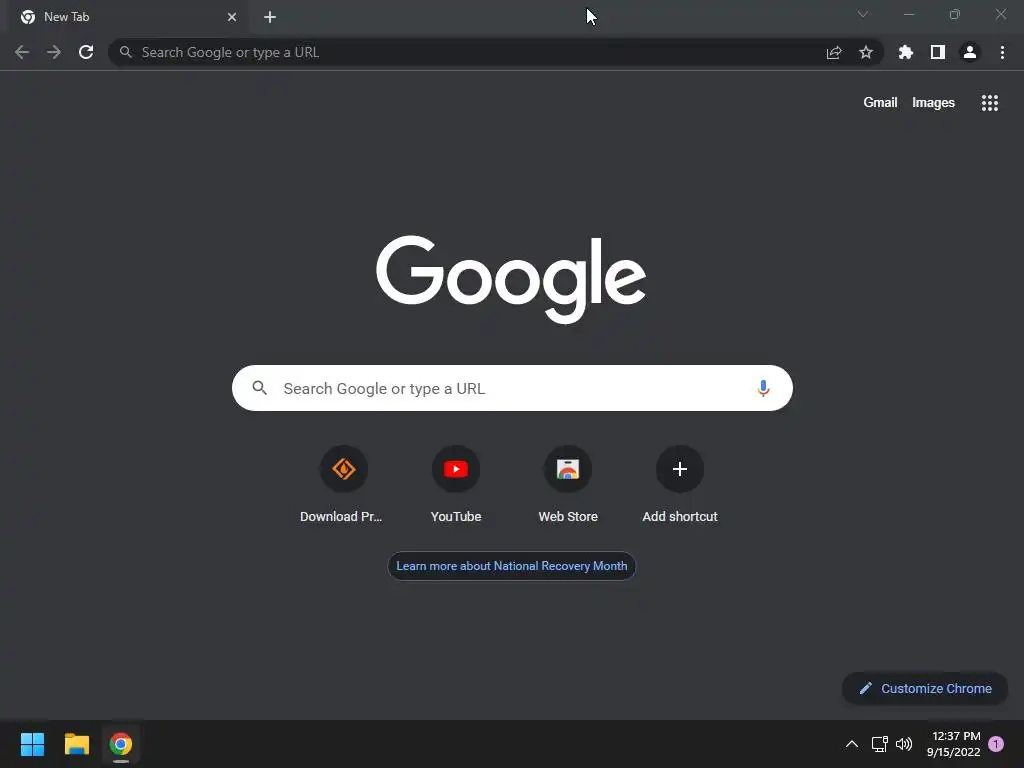
Task: Open the Chrome three-dot menu
Action: coord(1002,52)
